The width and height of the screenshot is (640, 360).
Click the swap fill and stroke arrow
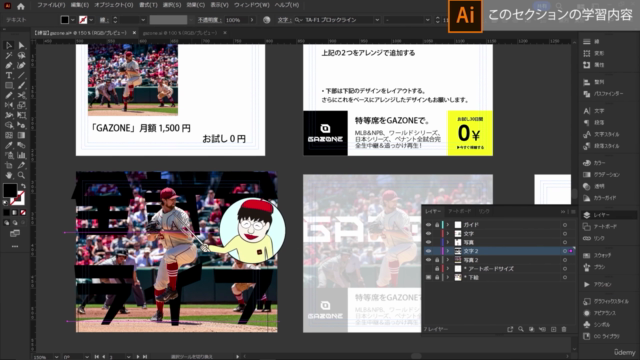coord(23,186)
